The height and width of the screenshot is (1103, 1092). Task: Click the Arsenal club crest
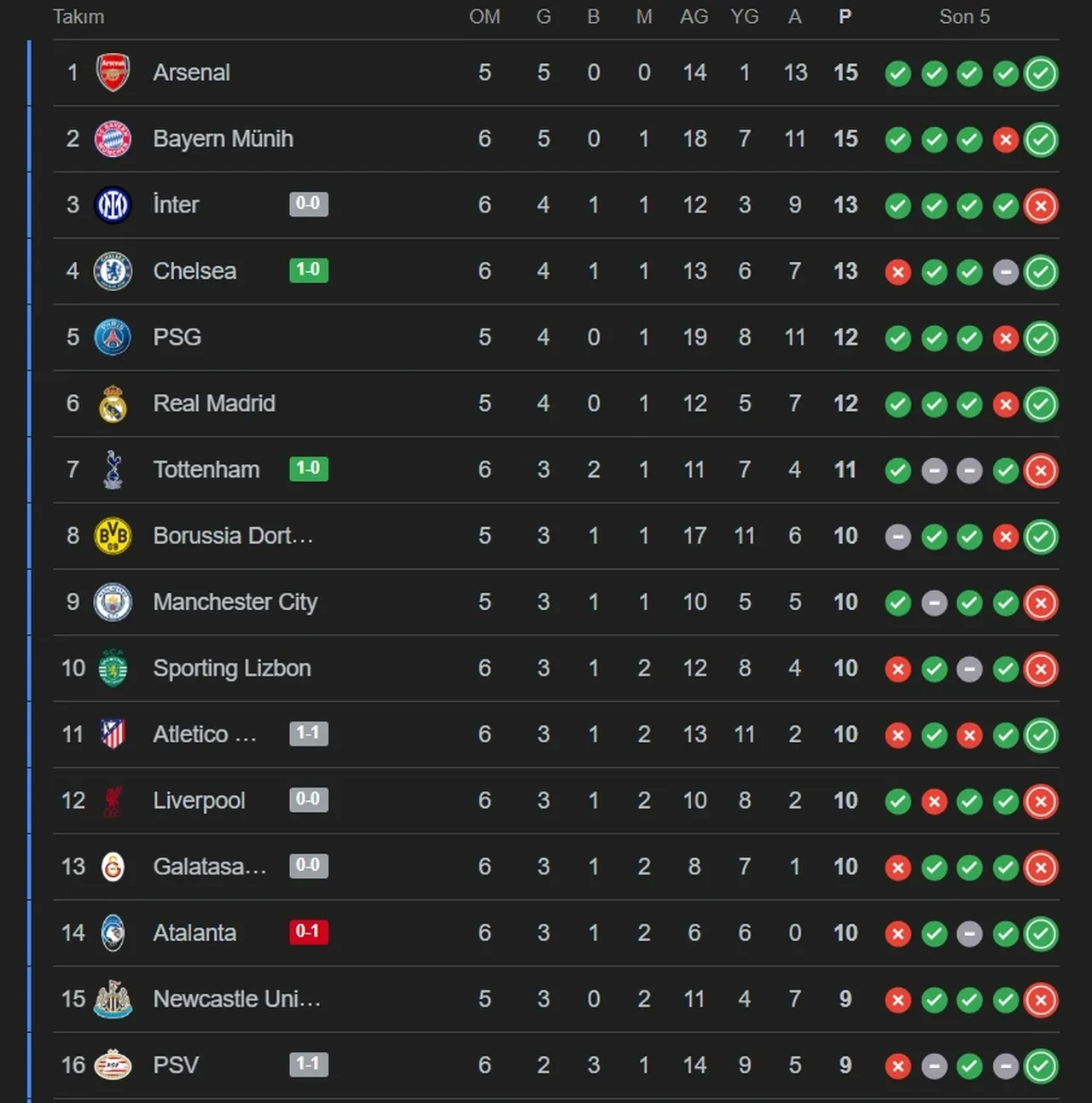coord(113,73)
